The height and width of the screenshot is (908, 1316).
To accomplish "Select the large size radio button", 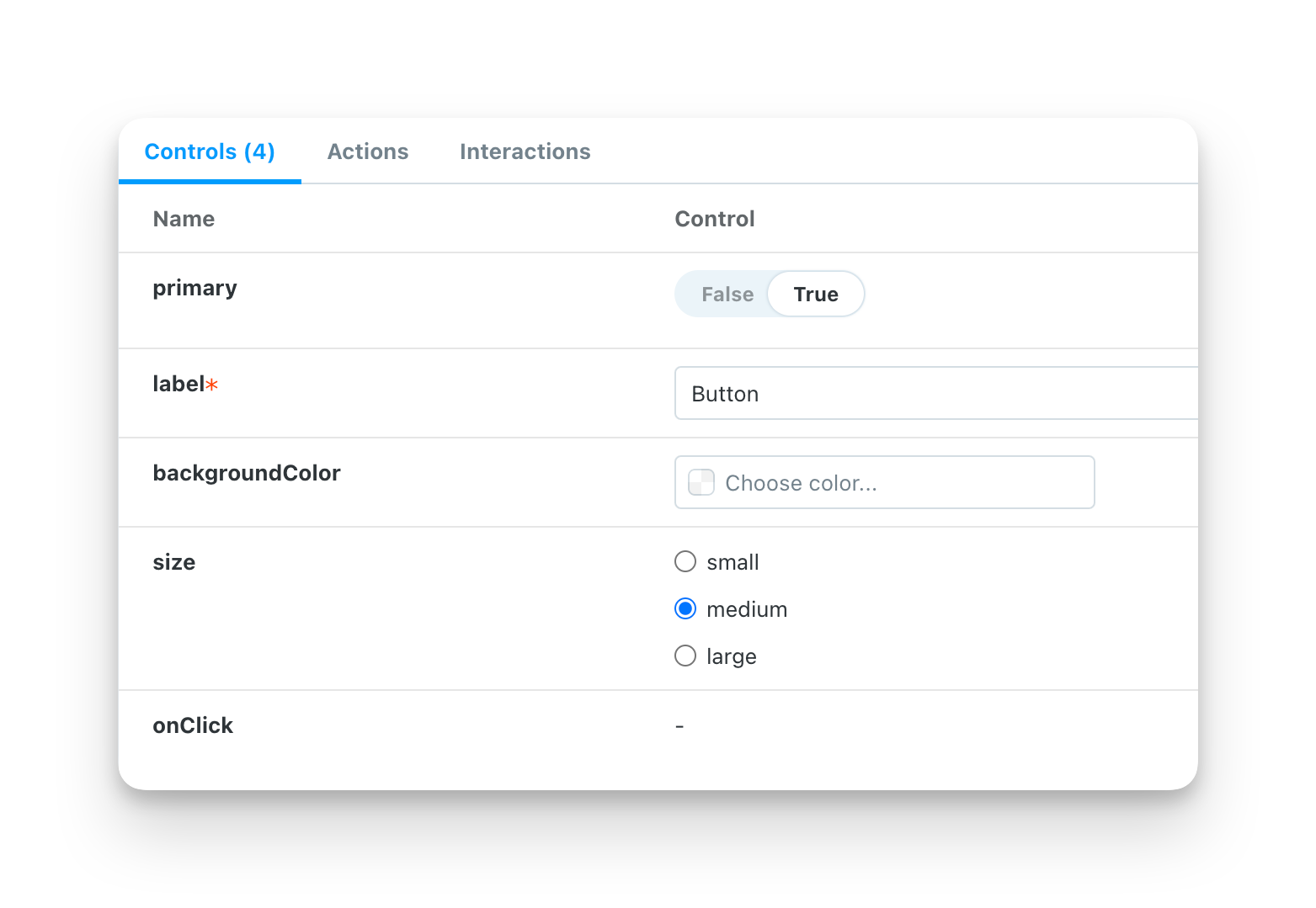I will point(685,656).
